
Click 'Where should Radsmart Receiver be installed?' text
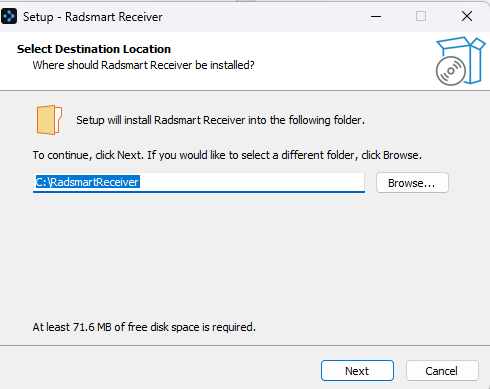pos(143,65)
